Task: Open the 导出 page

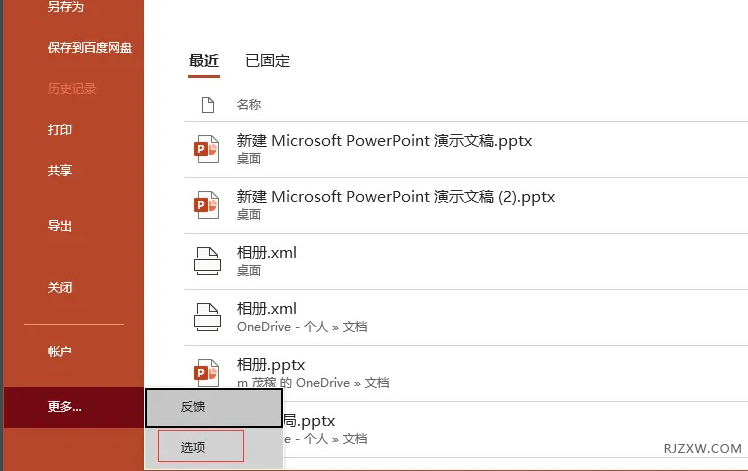Action: pos(60,226)
